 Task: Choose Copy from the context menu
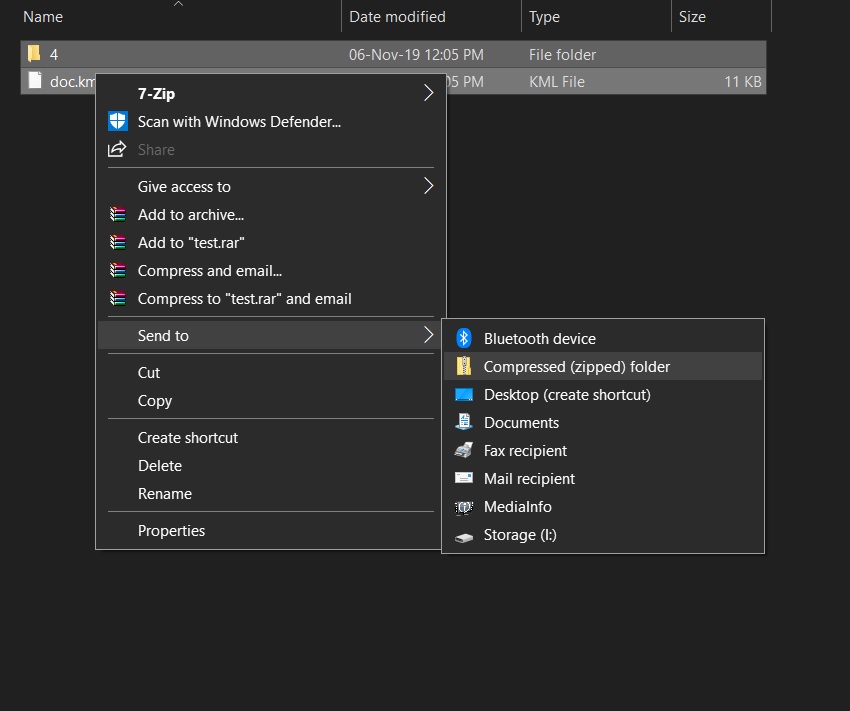tap(271, 400)
